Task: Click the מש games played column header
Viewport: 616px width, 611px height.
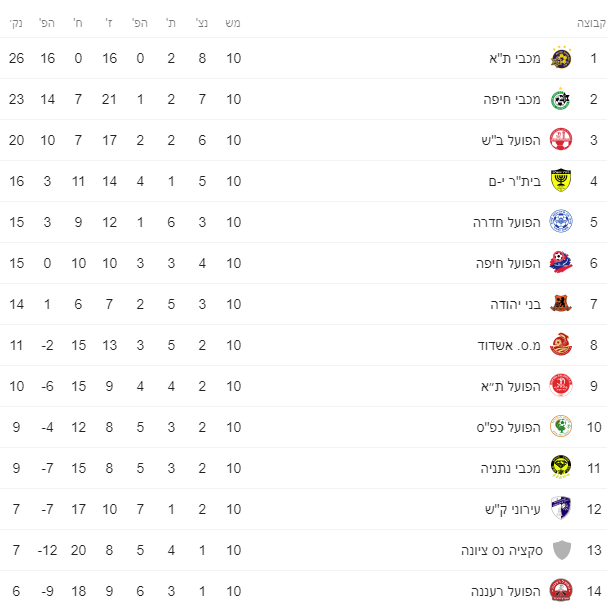Action: (x=234, y=21)
